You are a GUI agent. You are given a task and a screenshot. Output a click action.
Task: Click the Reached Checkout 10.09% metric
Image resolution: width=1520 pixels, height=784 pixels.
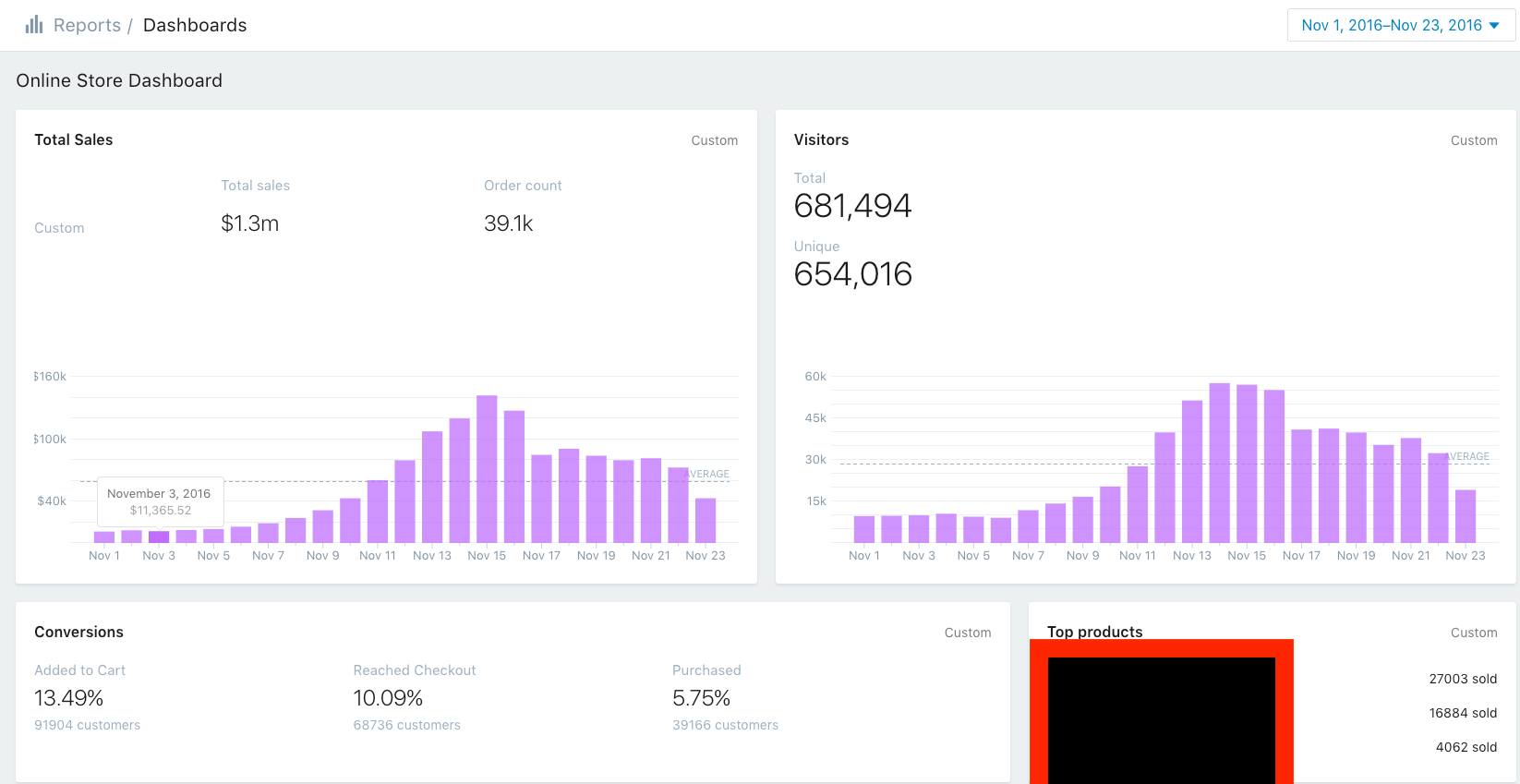click(x=388, y=698)
